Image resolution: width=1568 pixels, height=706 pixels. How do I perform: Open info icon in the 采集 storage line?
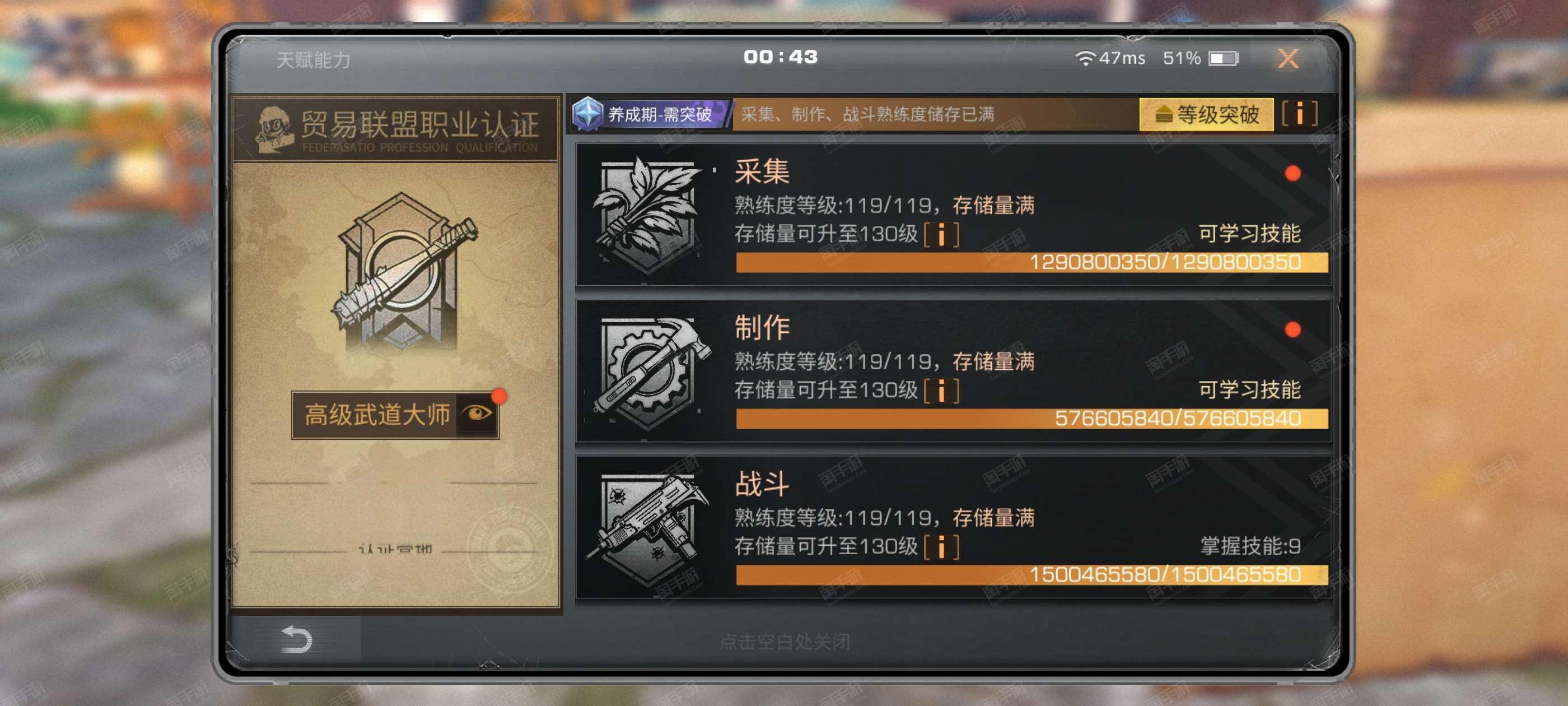pos(941,235)
